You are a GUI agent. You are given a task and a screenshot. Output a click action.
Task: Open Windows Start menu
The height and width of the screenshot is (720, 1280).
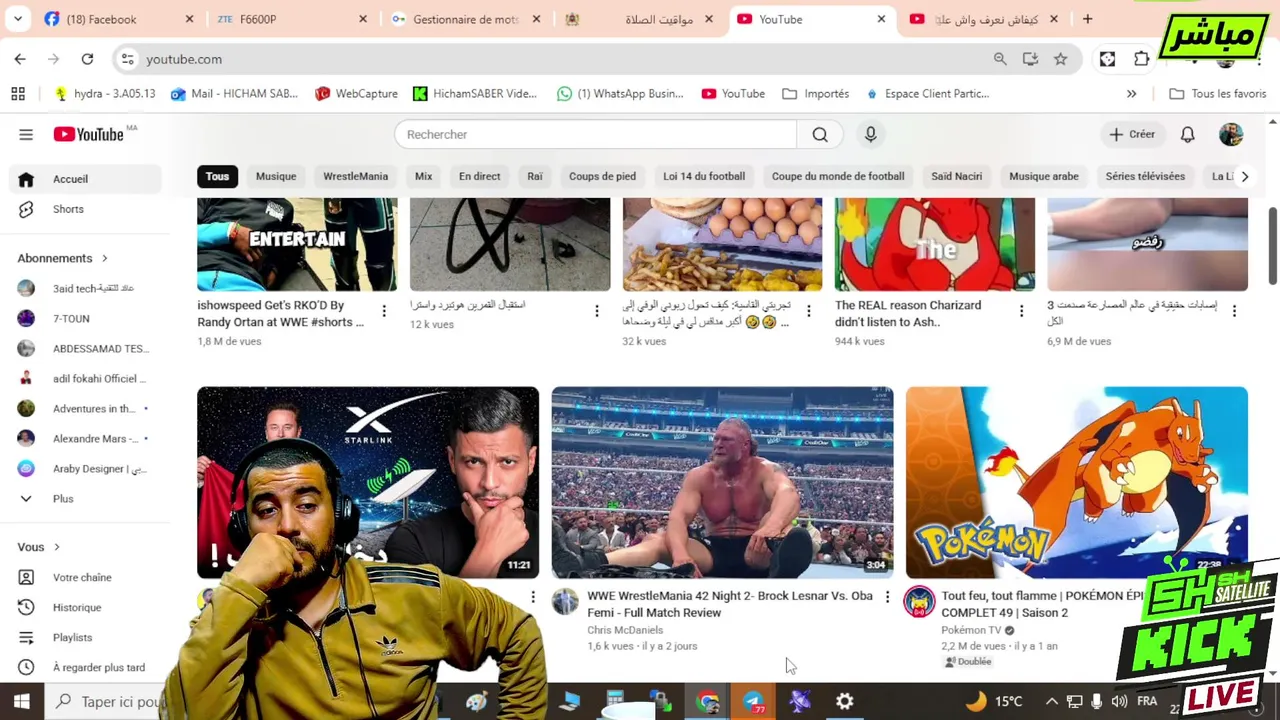(x=21, y=701)
